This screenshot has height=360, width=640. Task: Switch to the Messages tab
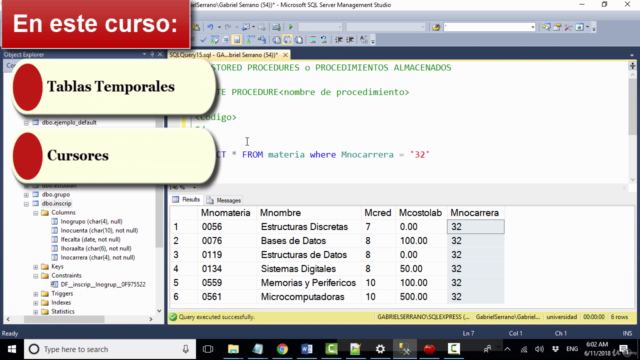(x=224, y=200)
